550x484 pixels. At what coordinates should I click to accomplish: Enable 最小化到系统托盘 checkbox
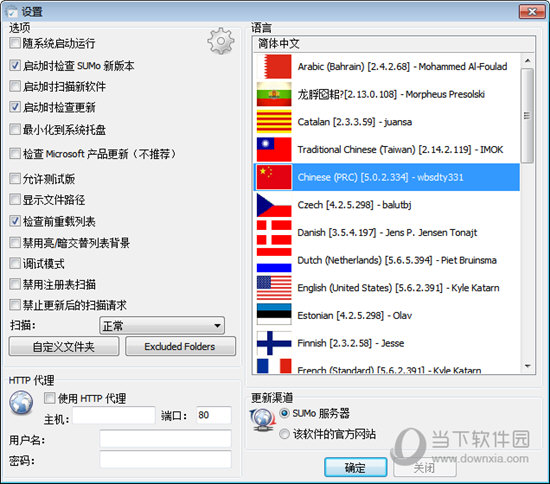click(x=15, y=129)
